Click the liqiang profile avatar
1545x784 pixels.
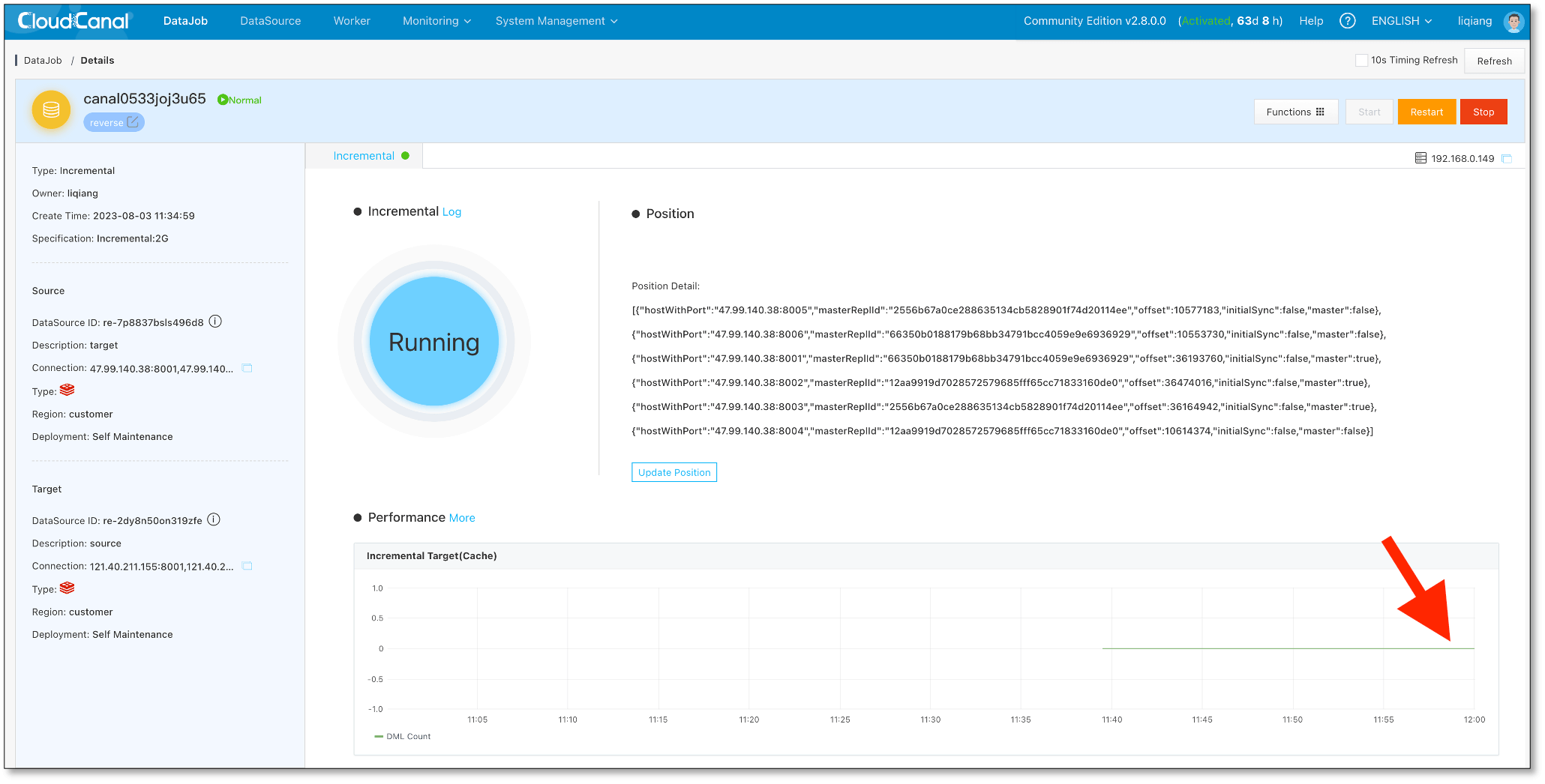[1513, 21]
